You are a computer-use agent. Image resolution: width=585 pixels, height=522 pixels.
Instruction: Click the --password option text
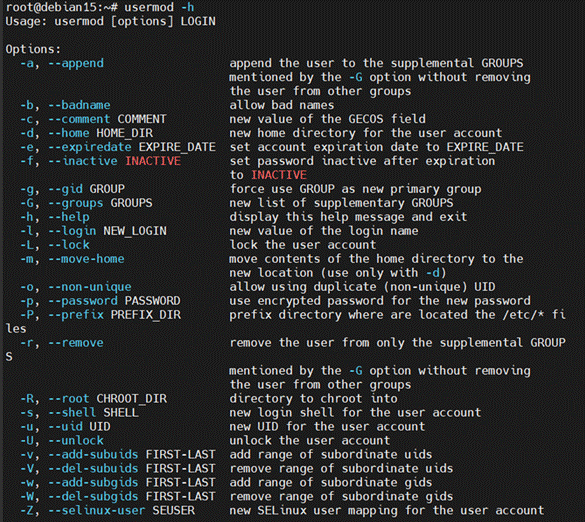(x=83, y=301)
